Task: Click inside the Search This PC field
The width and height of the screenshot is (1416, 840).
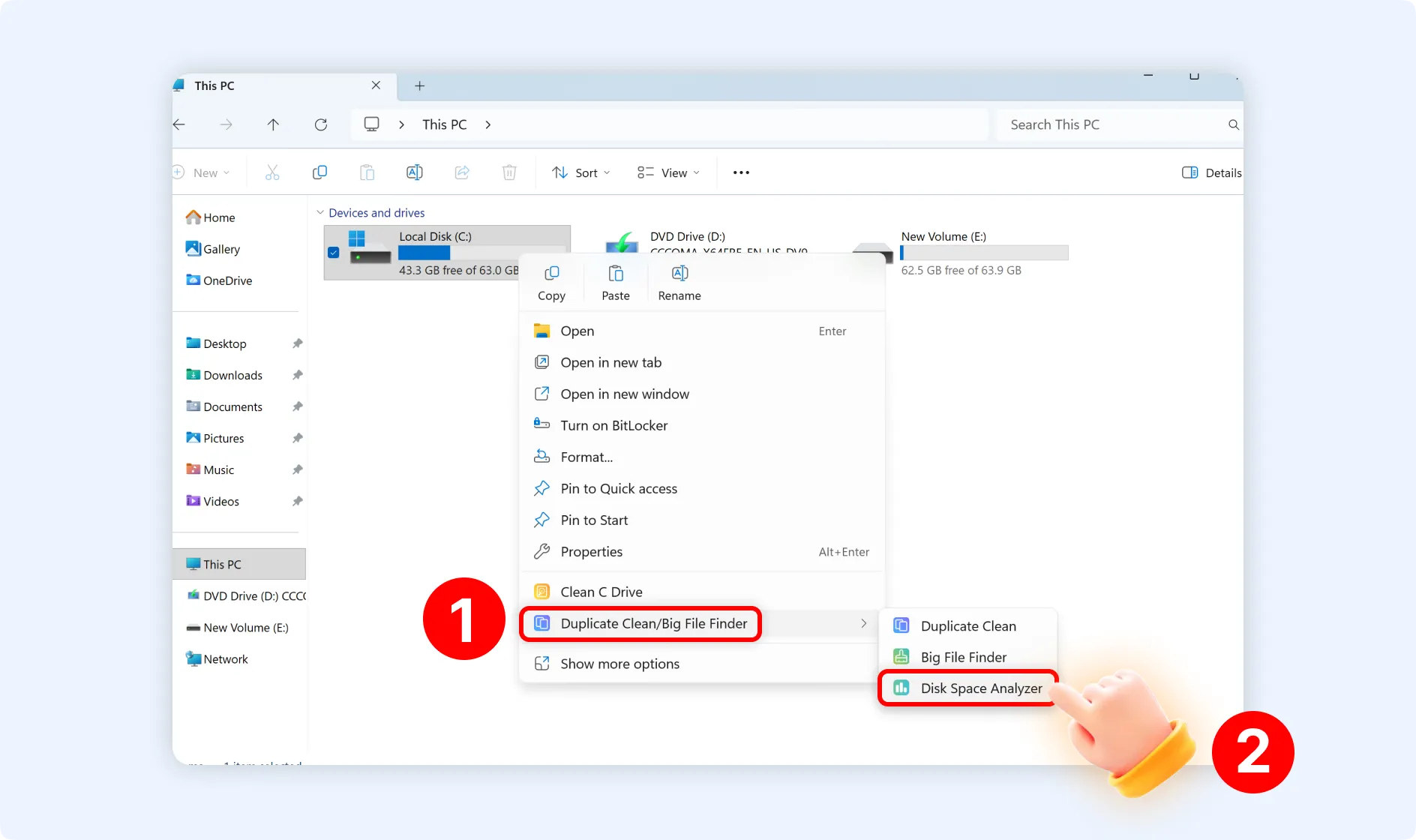Action: [1110, 124]
